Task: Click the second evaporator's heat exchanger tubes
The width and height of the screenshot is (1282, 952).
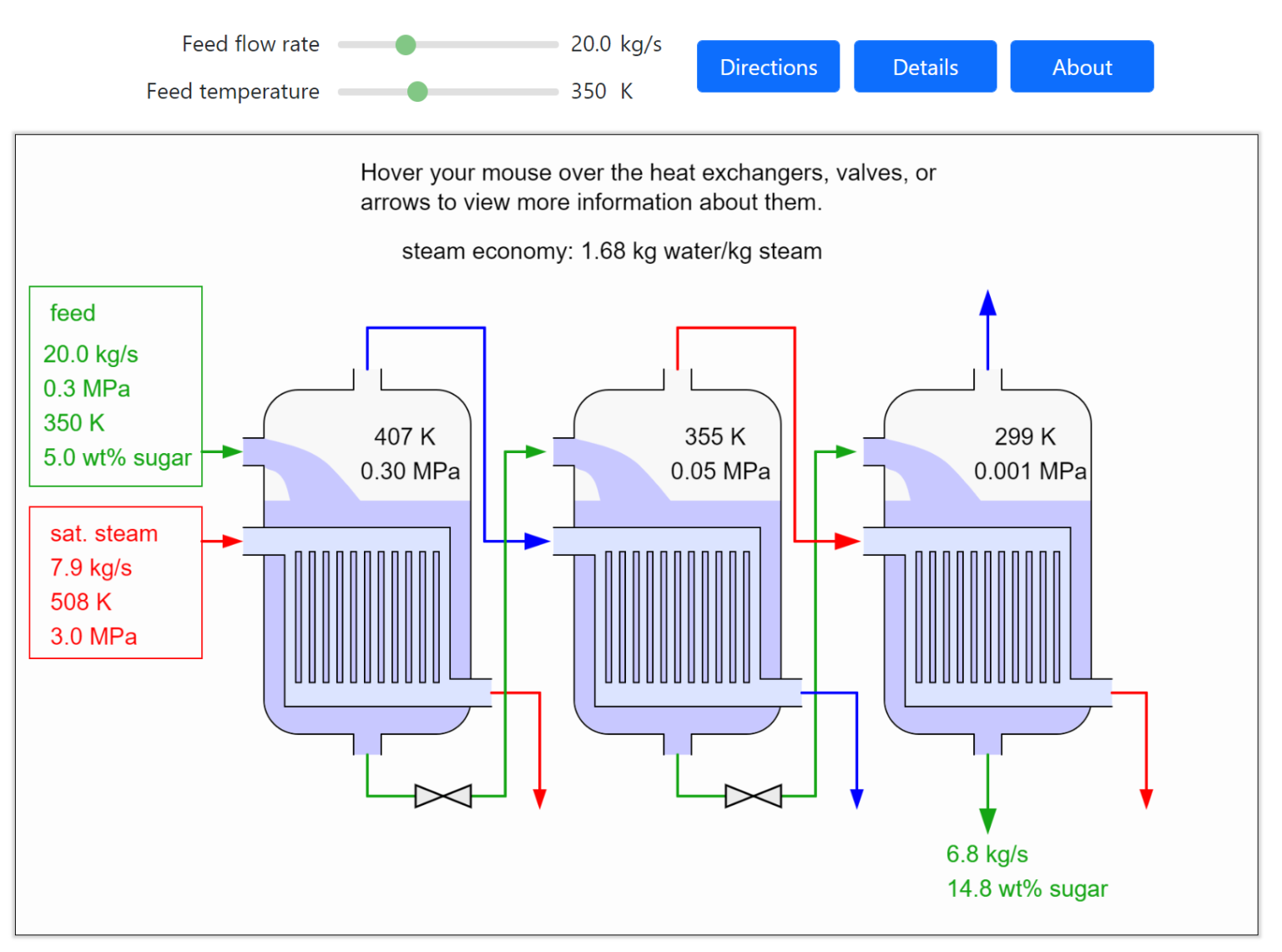Action: click(678, 617)
